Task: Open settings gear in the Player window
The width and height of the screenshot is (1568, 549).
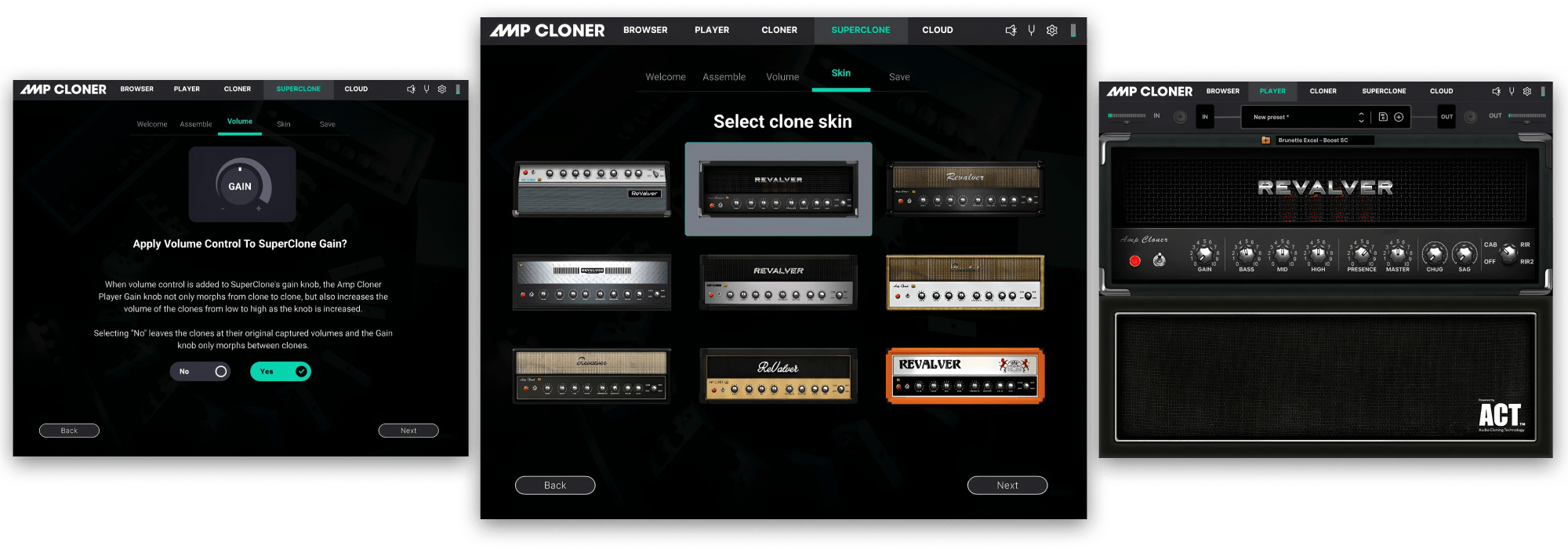Action: pyautogui.click(x=1527, y=92)
